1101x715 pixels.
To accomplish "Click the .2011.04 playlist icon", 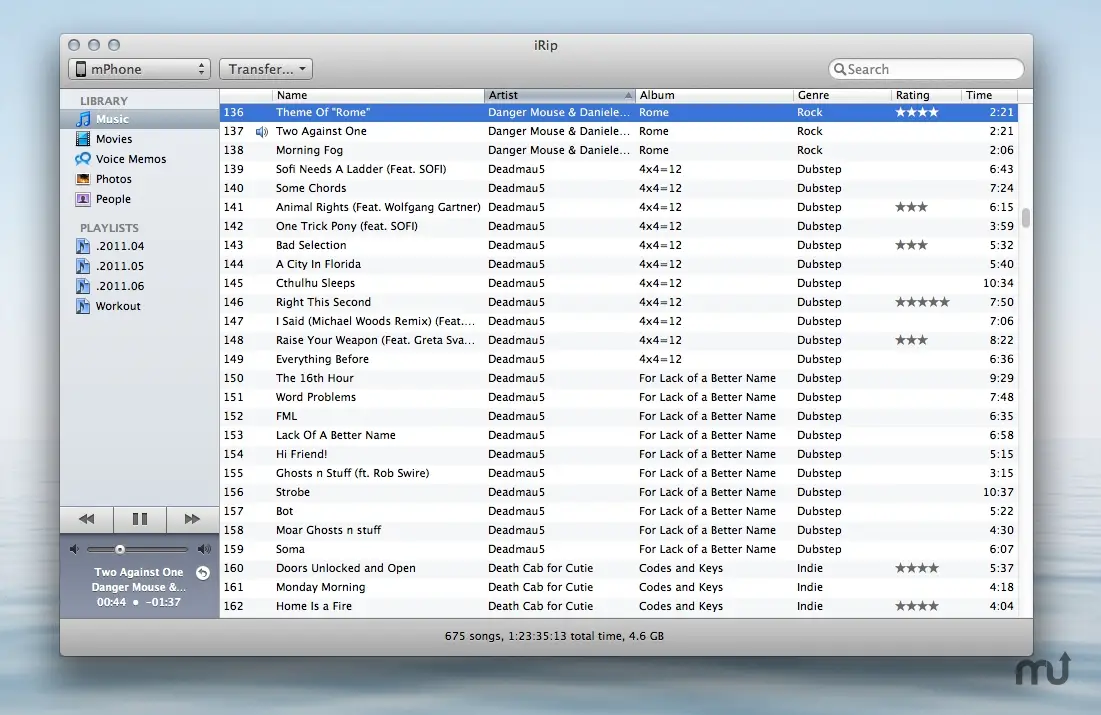I will [83, 247].
